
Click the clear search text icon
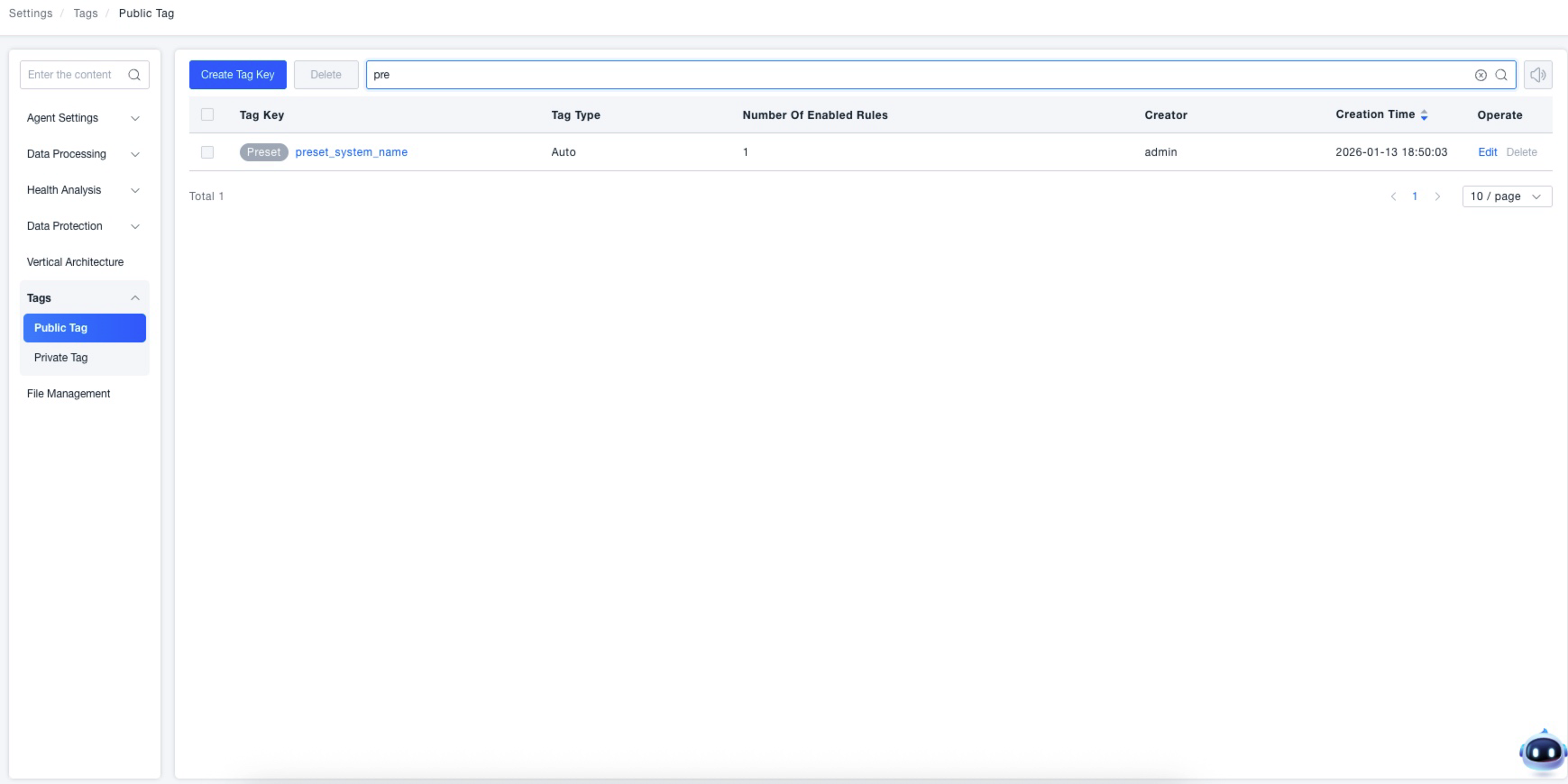(x=1481, y=76)
